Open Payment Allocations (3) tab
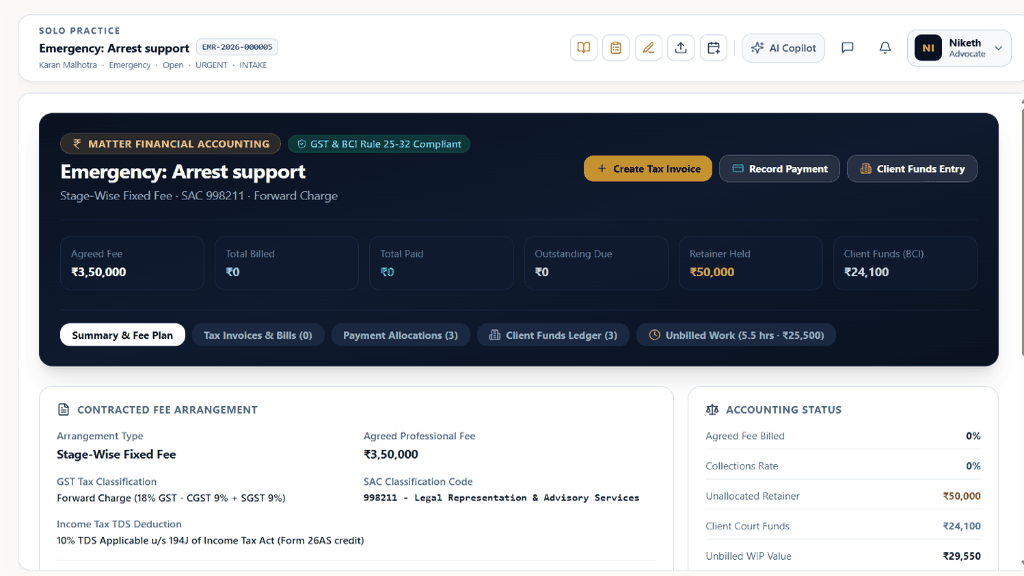This screenshot has height=576, width=1024. pyautogui.click(x=400, y=335)
